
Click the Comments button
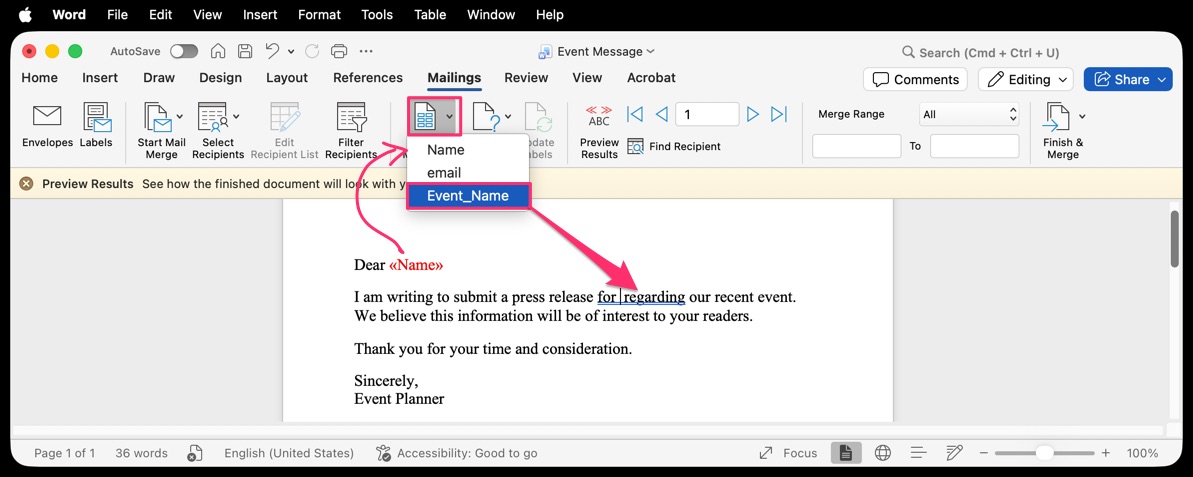pyautogui.click(x=915, y=80)
